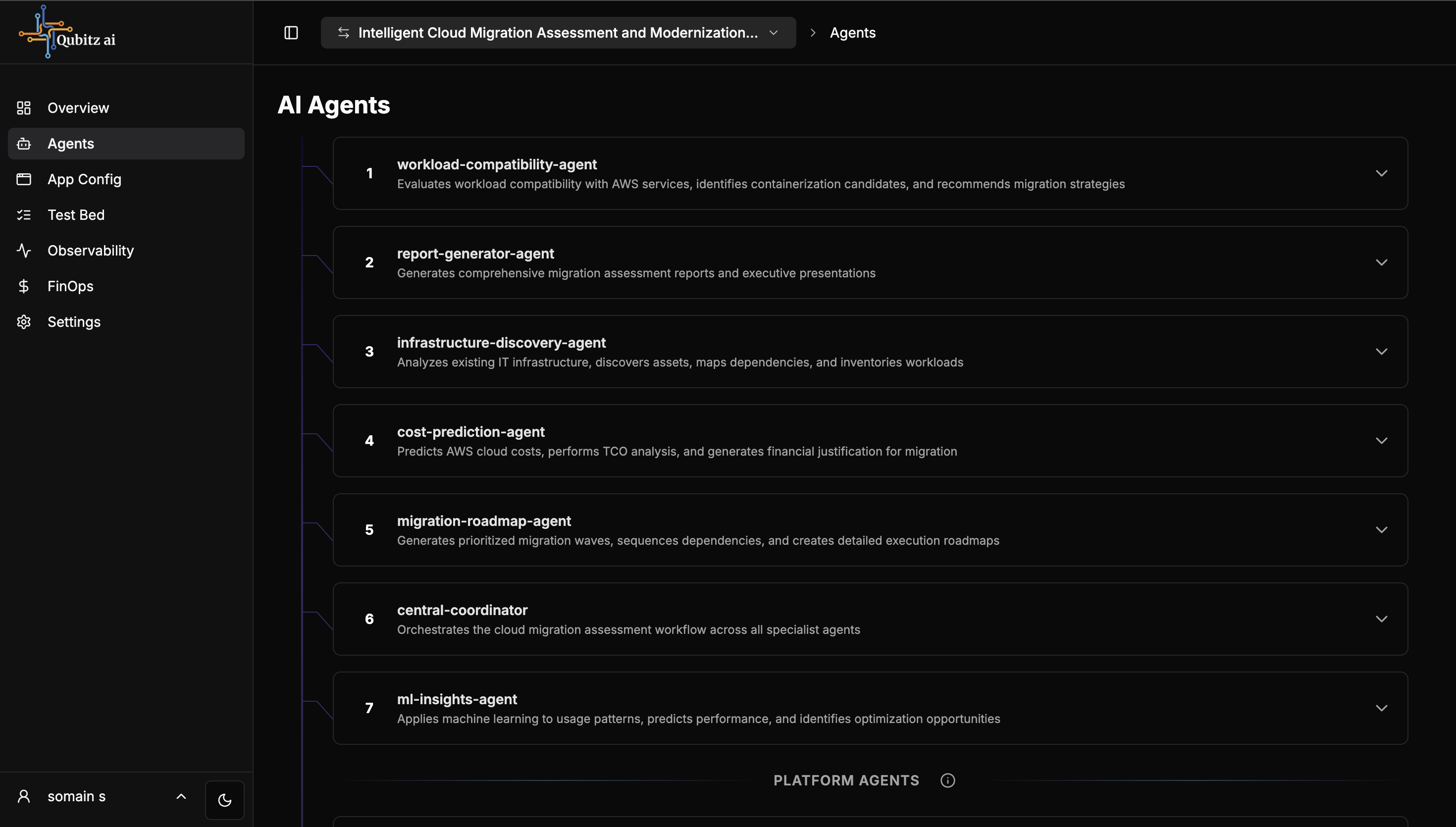Screen dimensions: 1456x827
Task: Click the Settings gear icon
Action: tap(24, 322)
